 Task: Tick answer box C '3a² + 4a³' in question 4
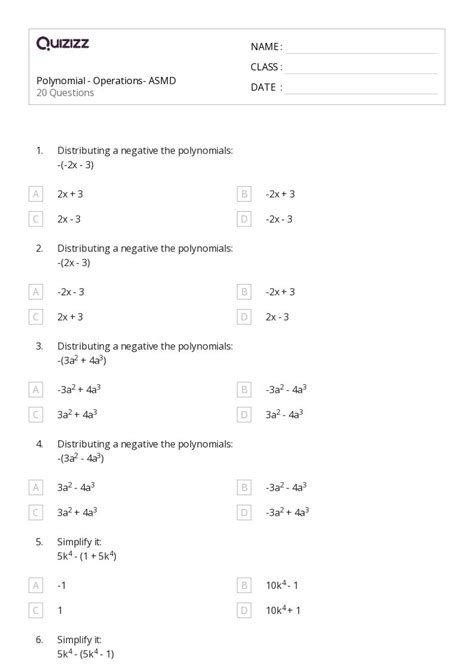click(x=36, y=512)
